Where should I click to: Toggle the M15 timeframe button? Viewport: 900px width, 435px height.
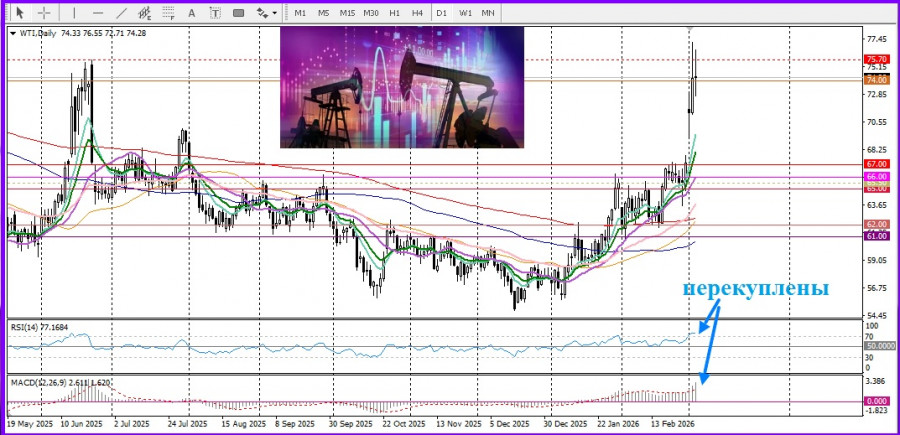347,12
